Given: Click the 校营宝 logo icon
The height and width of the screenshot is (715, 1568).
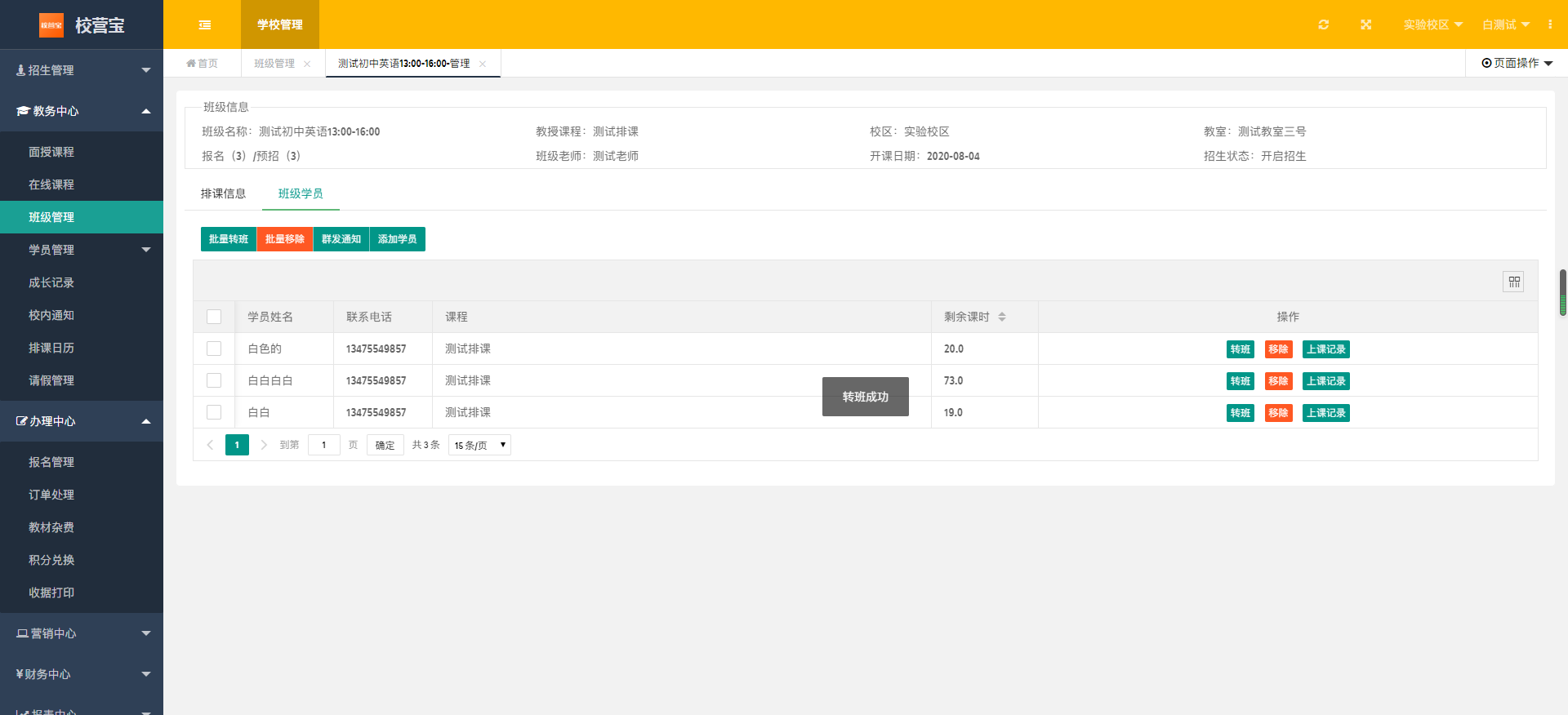Looking at the screenshot, I should [51, 25].
